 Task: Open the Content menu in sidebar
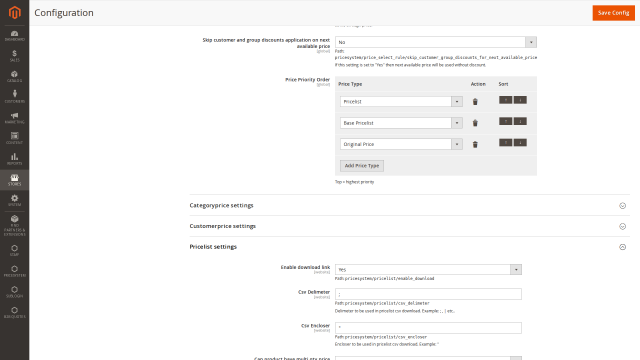click(14, 138)
